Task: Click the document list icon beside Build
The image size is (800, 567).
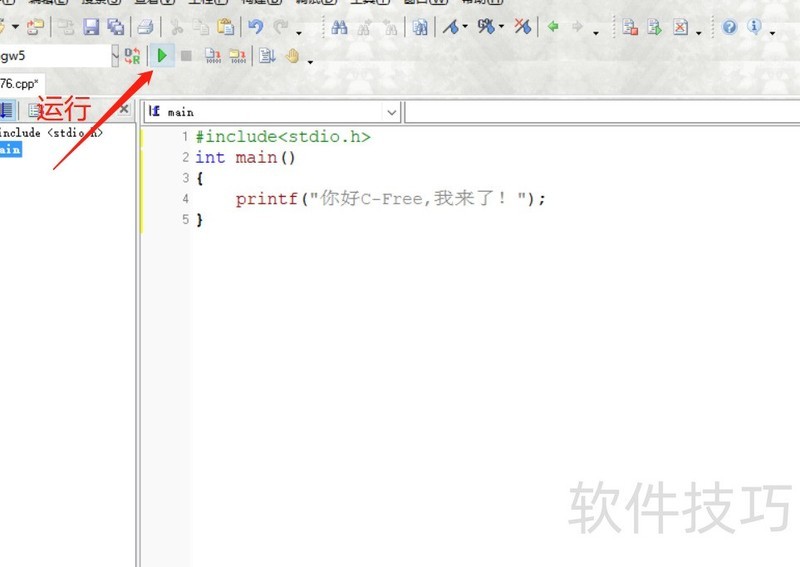Action: (x=266, y=55)
